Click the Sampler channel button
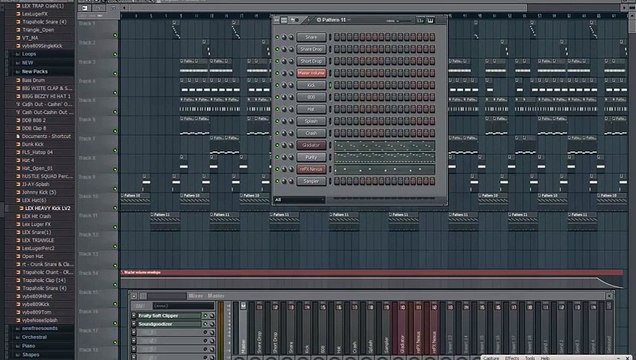The image size is (636, 360). click(x=311, y=181)
